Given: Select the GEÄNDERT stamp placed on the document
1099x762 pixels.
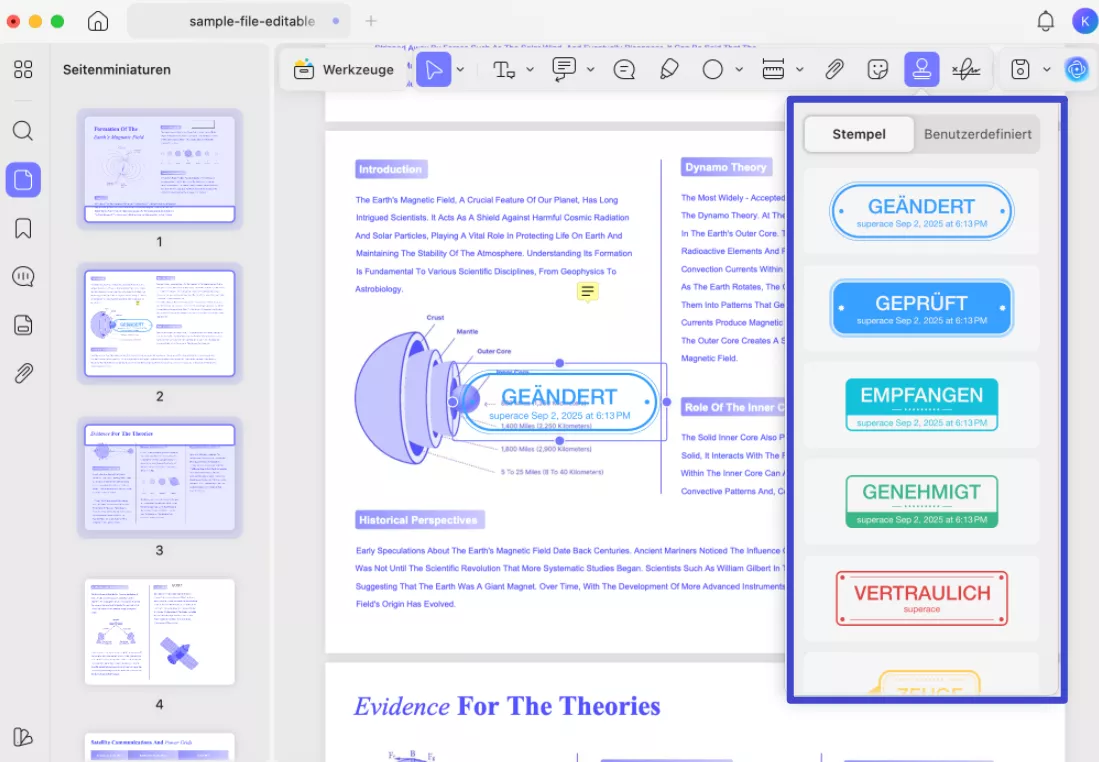Looking at the screenshot, I should coord(559,402).
